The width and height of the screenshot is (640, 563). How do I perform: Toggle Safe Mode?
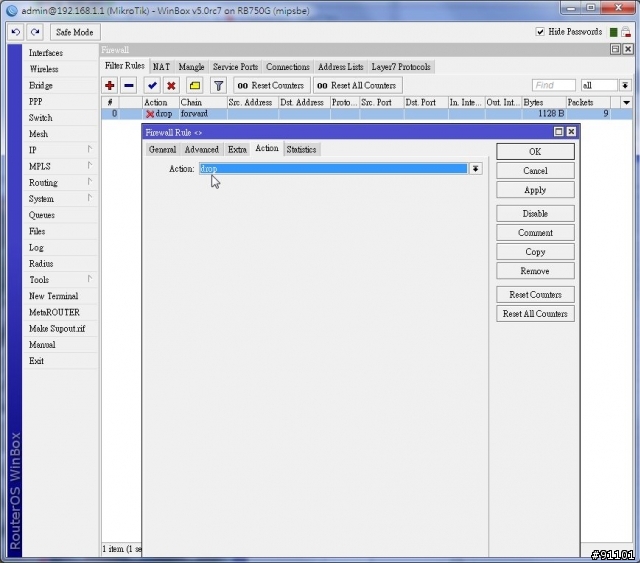(75, 32)
